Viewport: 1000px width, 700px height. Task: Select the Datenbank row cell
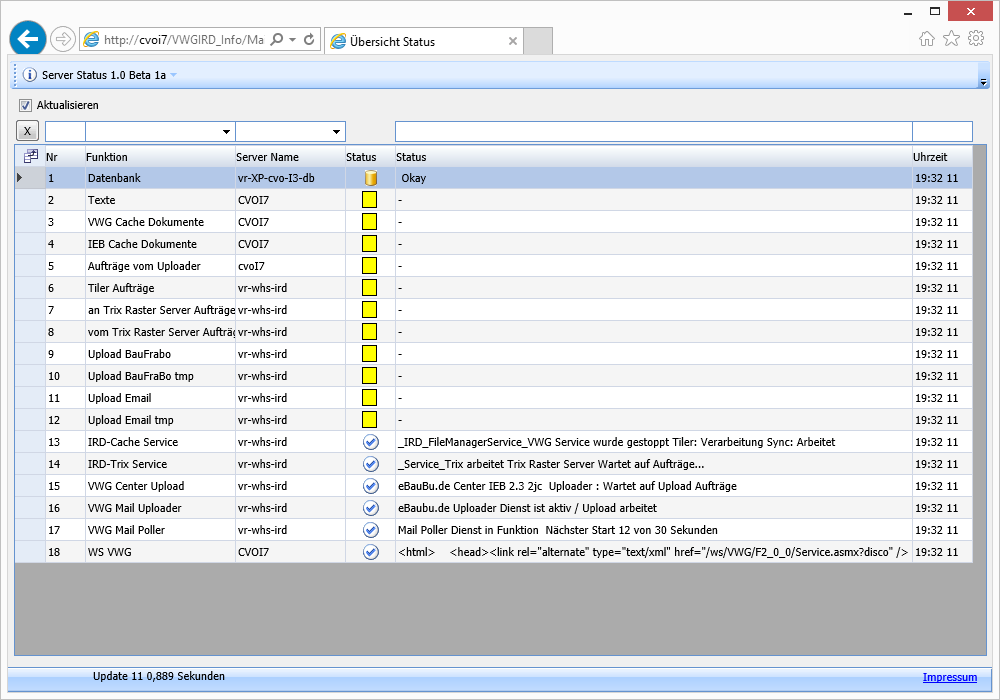pos(160,178)
